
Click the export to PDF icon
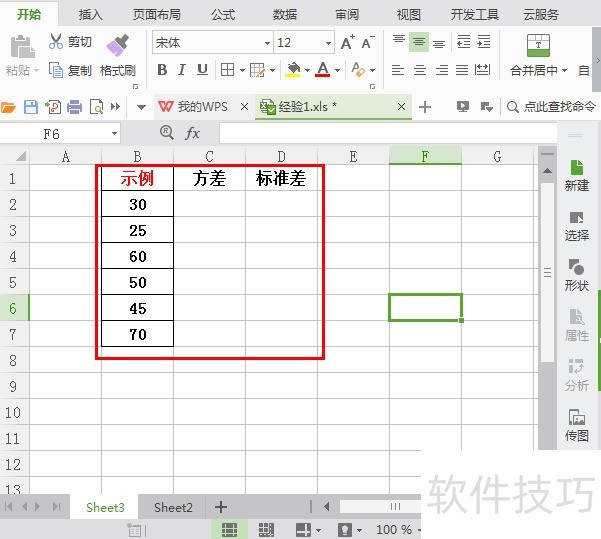(53, 107)
